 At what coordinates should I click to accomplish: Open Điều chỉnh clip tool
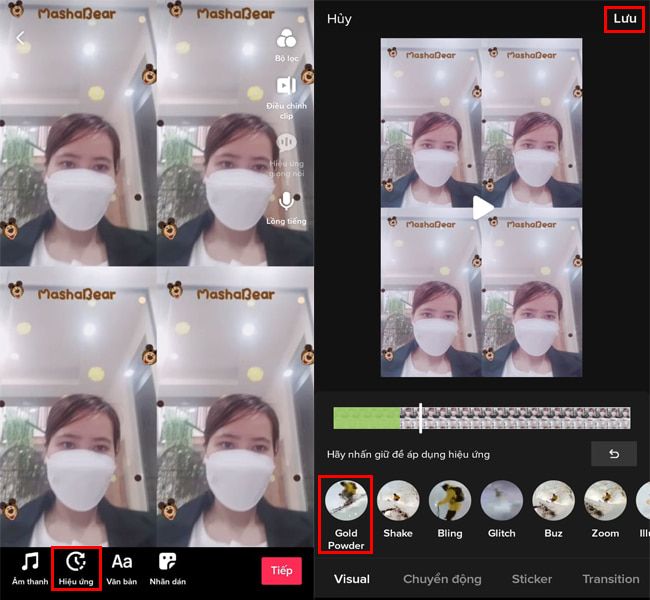[x=287, y=88]
